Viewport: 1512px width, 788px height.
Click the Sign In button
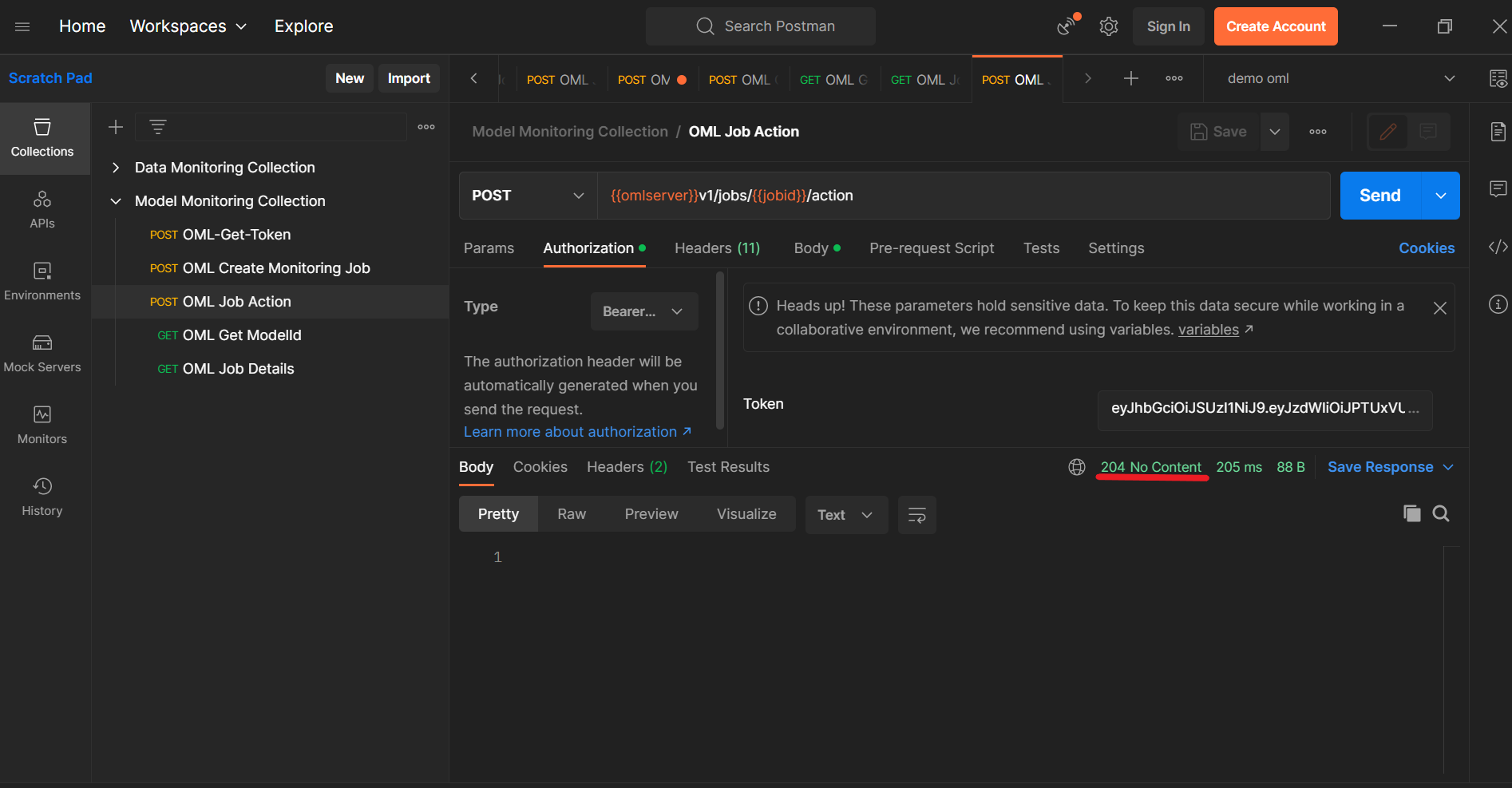coord(1169,26)
